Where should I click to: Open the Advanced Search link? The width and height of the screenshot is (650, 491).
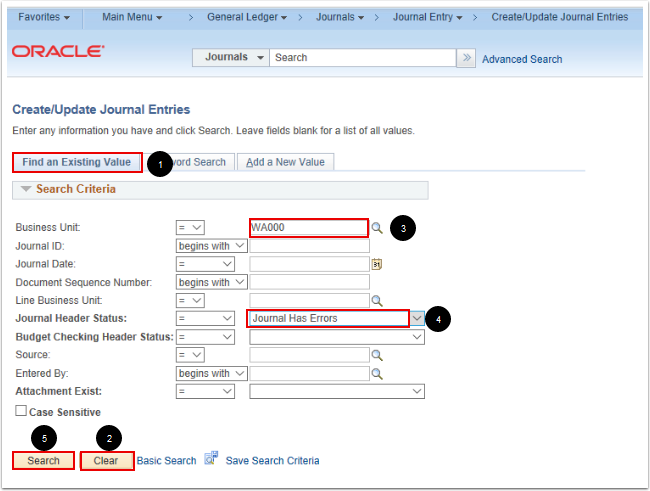coord(522,59)
